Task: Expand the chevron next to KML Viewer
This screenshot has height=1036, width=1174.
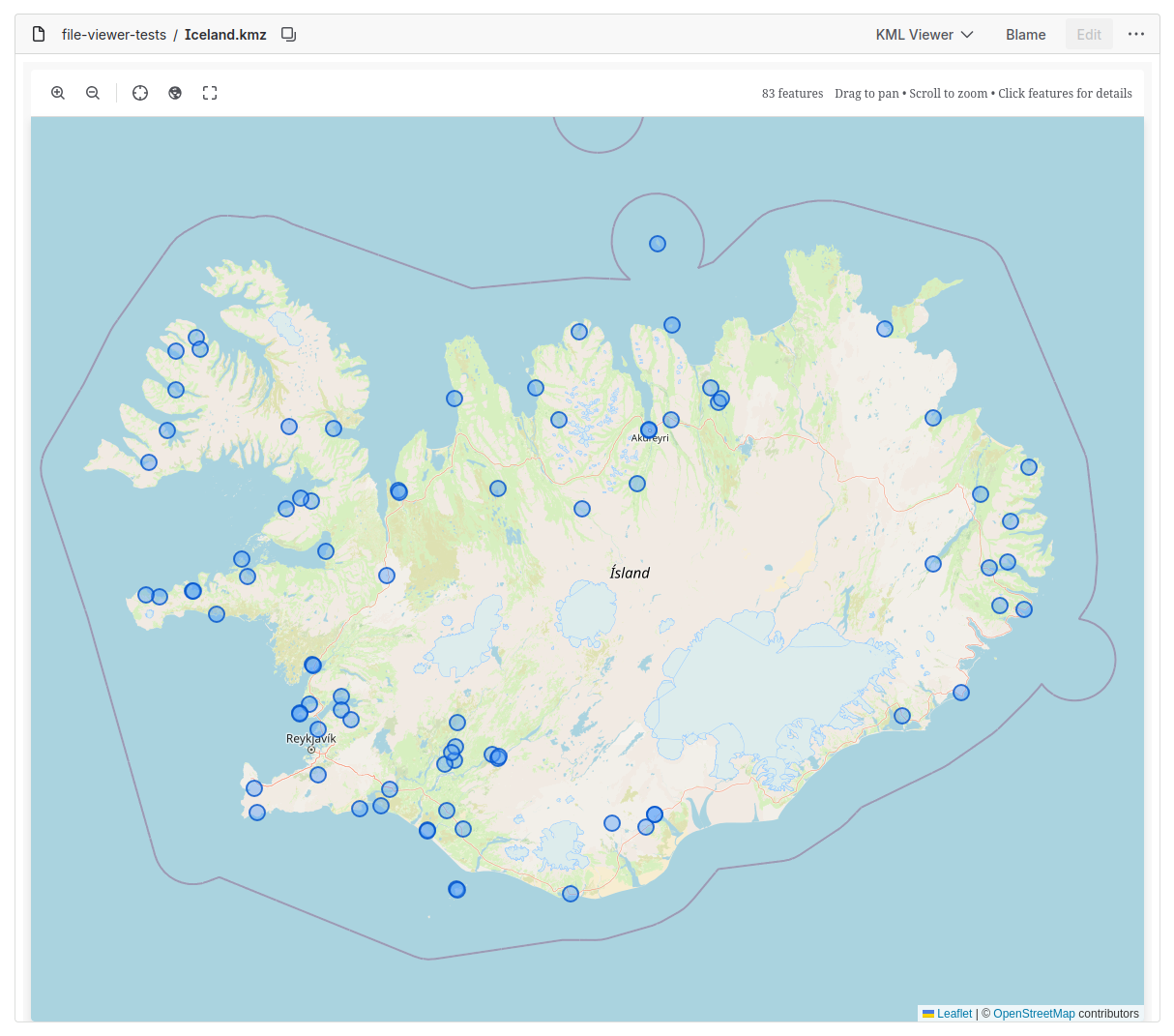Action: (969, 34)
